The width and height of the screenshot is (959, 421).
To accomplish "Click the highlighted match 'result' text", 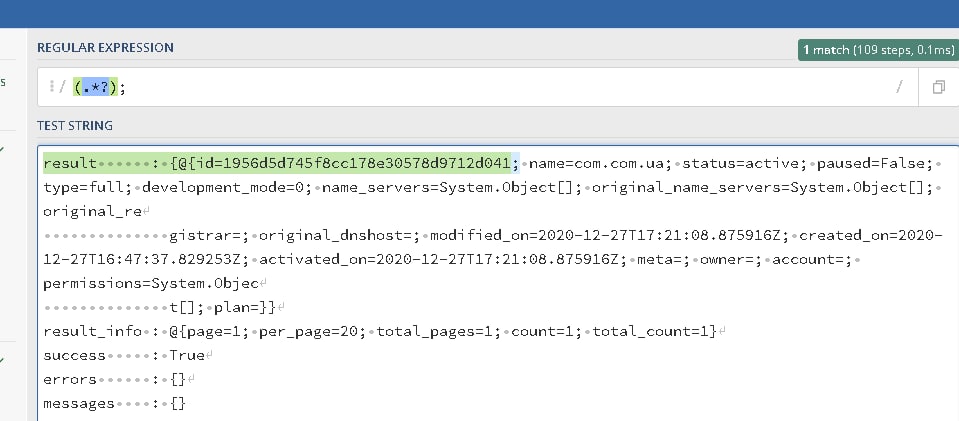I will (x=70, y=163).
